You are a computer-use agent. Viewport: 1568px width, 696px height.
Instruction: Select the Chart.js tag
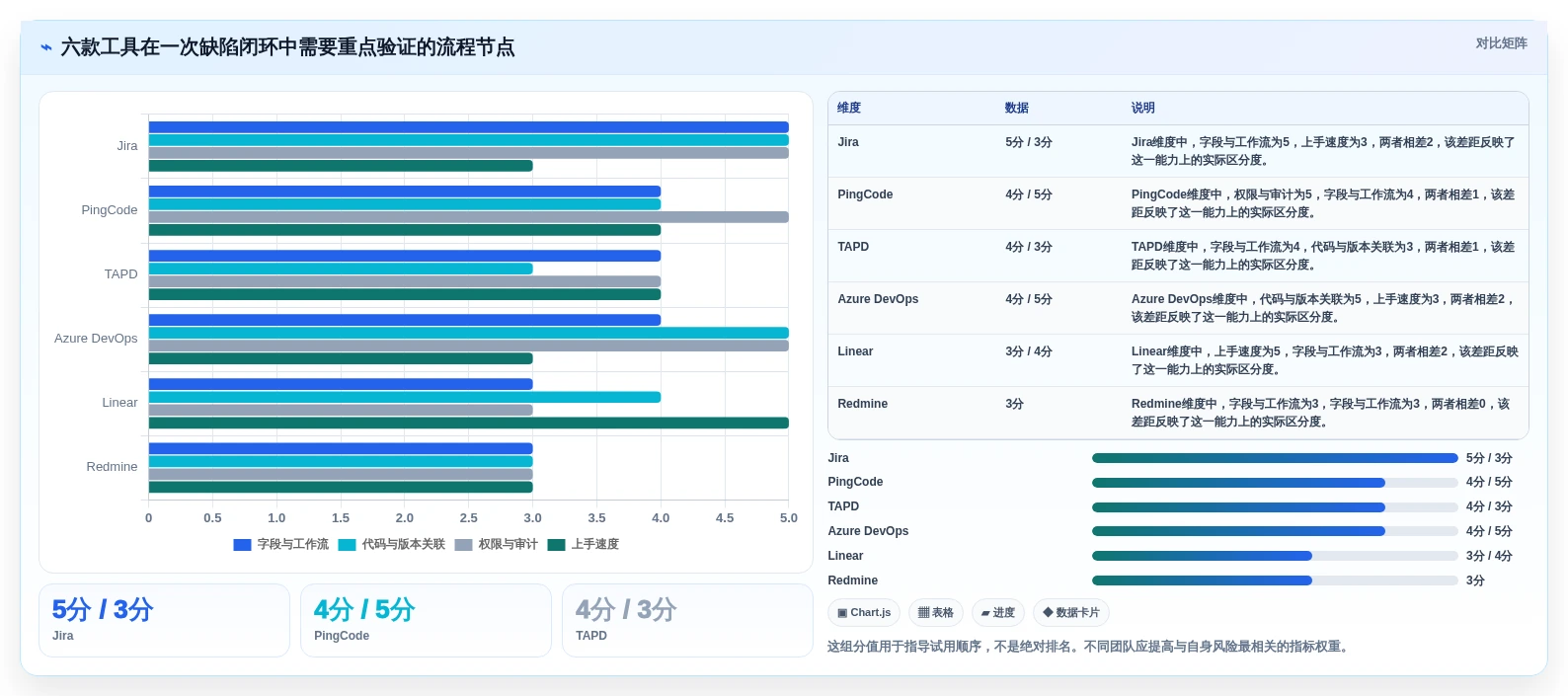[864, 613]
